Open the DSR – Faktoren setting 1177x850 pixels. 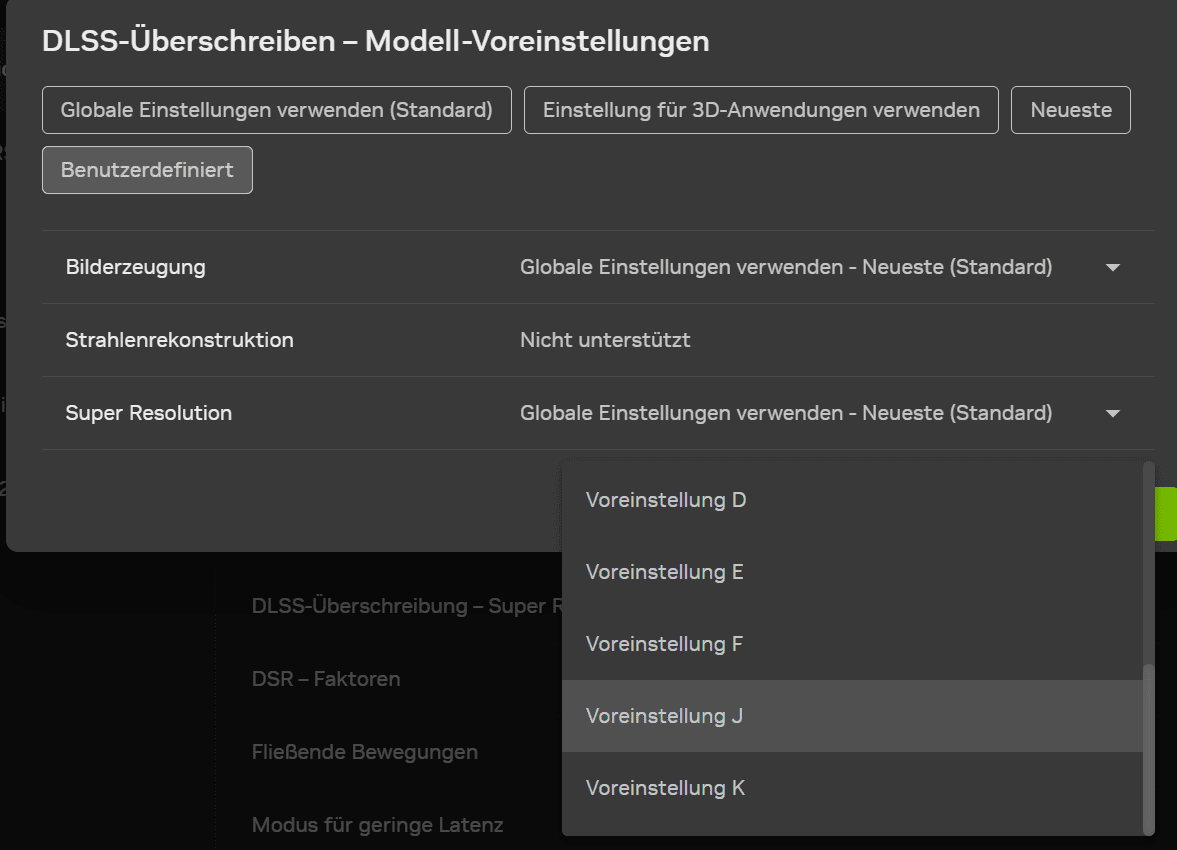tap(326, 679)
